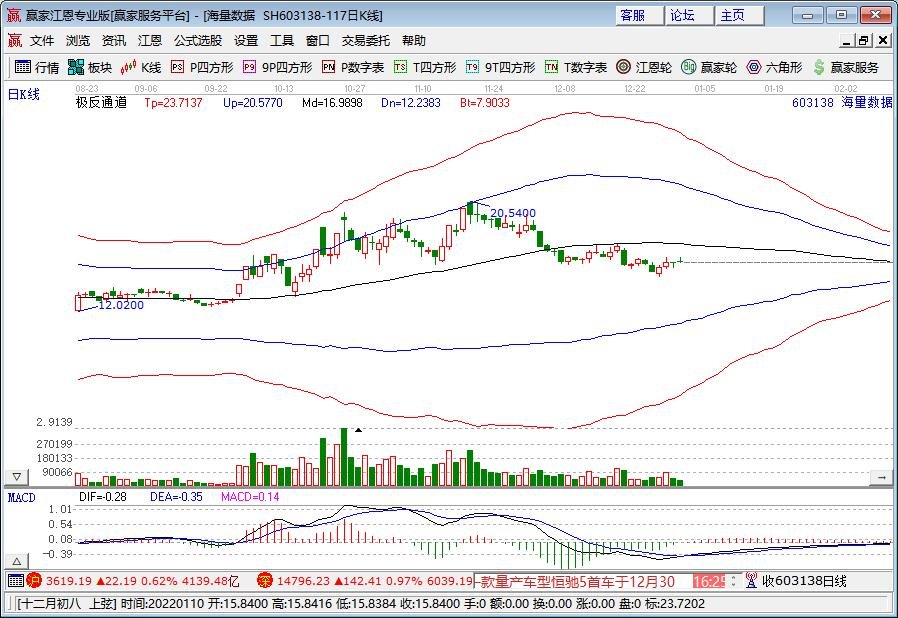Open the 工具 menu

(x=282, y=41)
